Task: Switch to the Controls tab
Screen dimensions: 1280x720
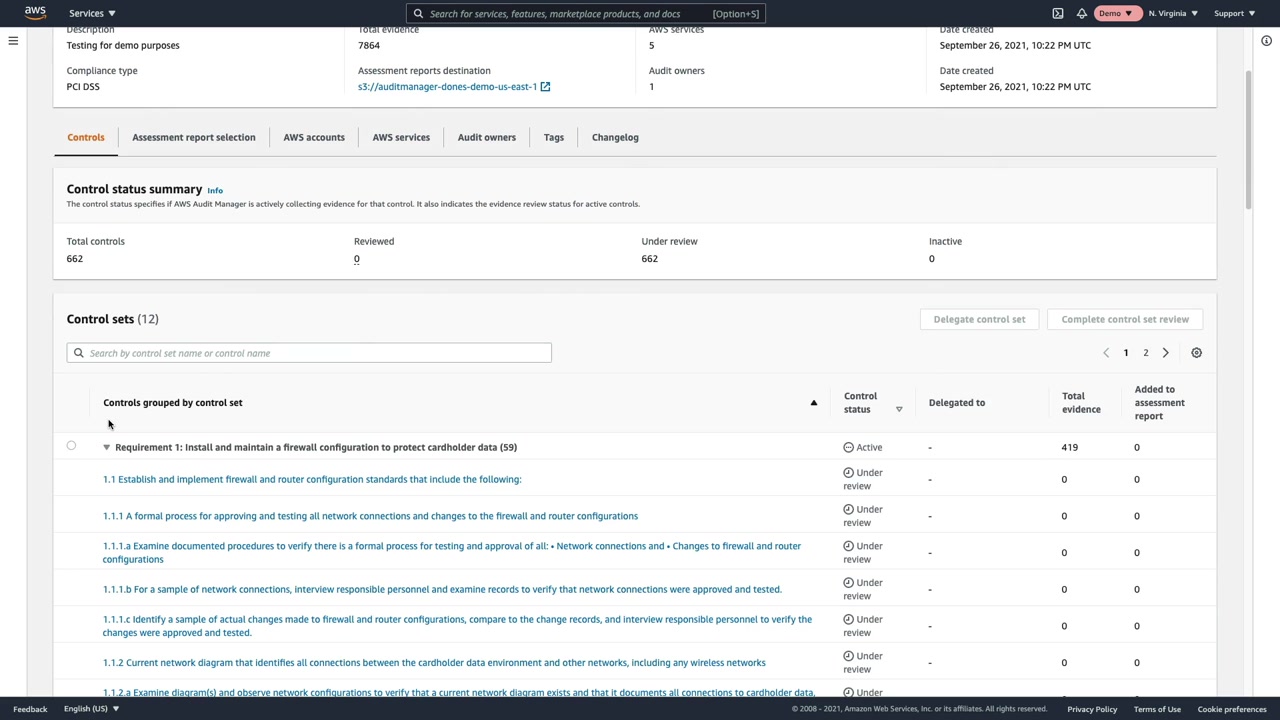Action: click(x=86, y=137)
